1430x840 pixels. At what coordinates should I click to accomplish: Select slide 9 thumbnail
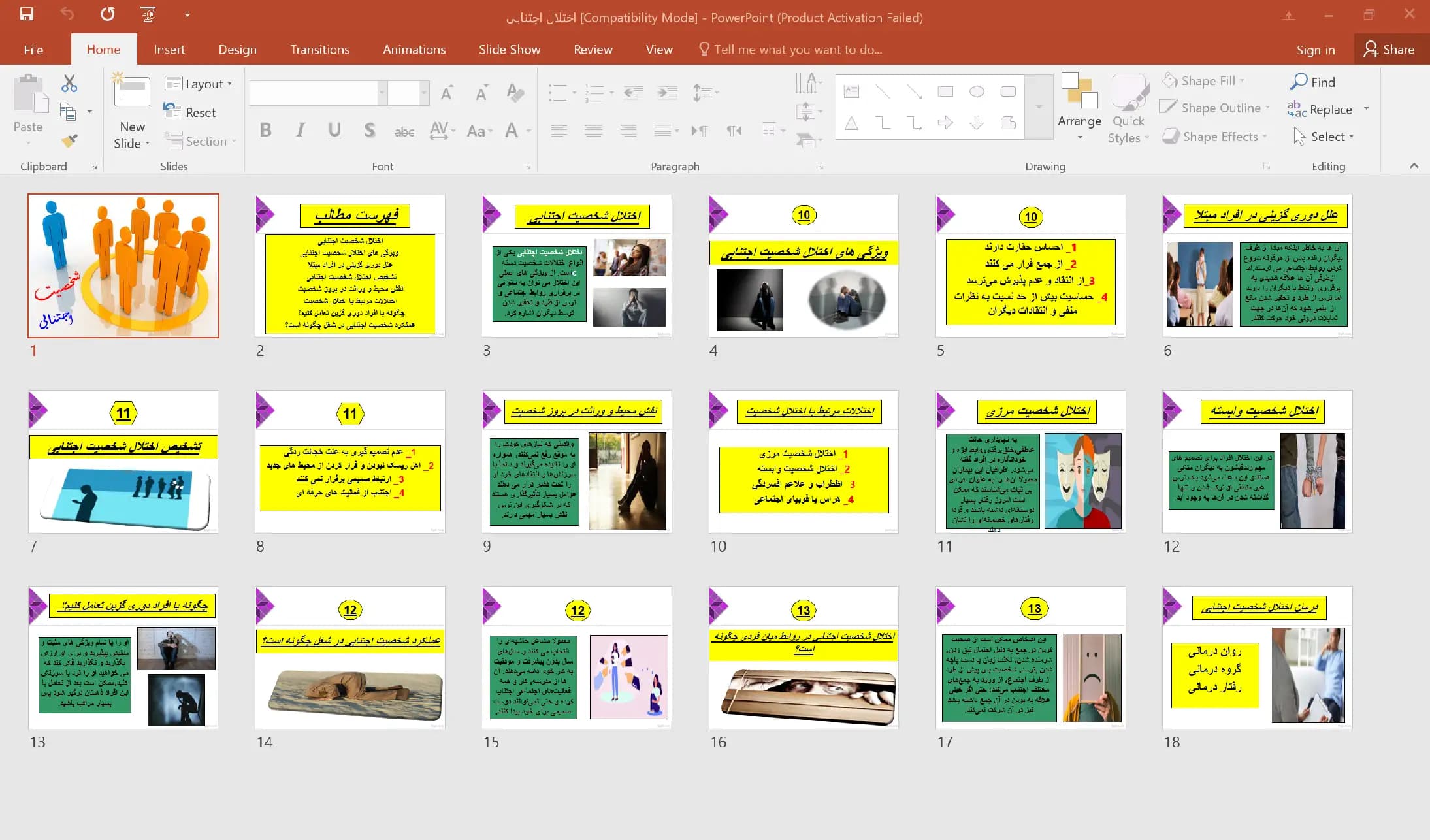click(x=577, y=462)
